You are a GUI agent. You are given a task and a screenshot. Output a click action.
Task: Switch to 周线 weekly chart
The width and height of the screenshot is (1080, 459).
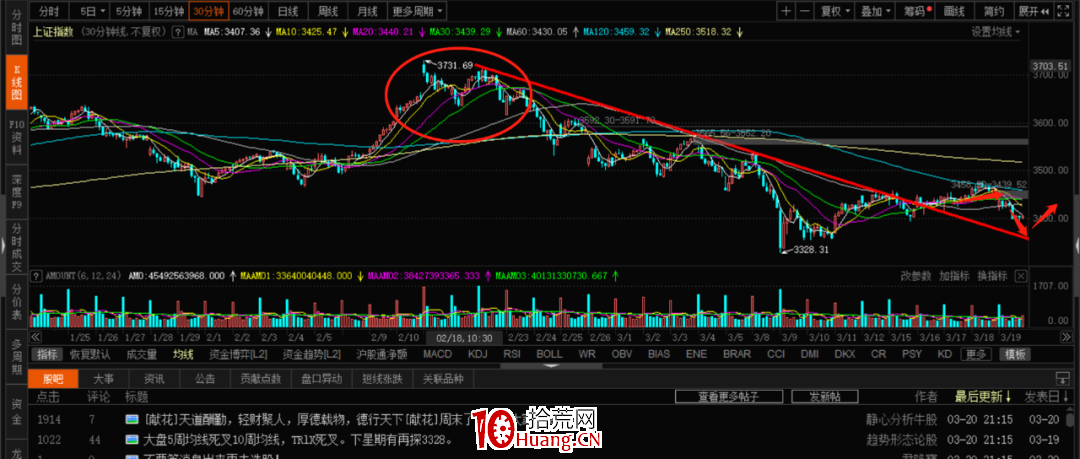(327, 11)
